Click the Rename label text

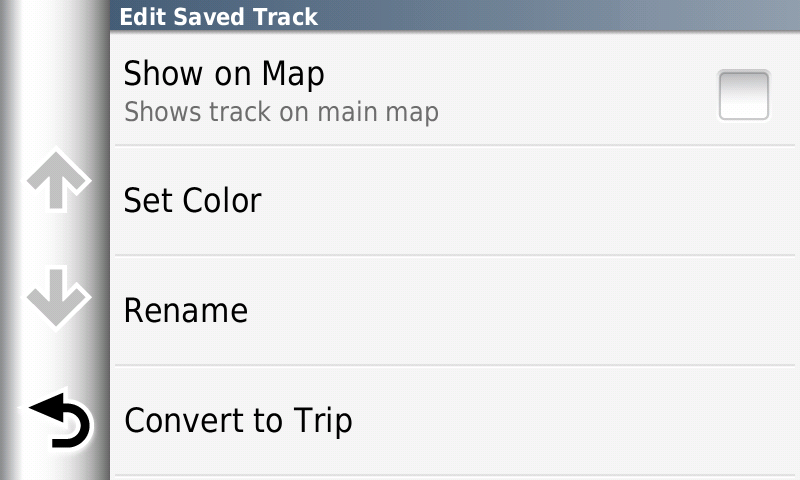click(x=186, y=311)
